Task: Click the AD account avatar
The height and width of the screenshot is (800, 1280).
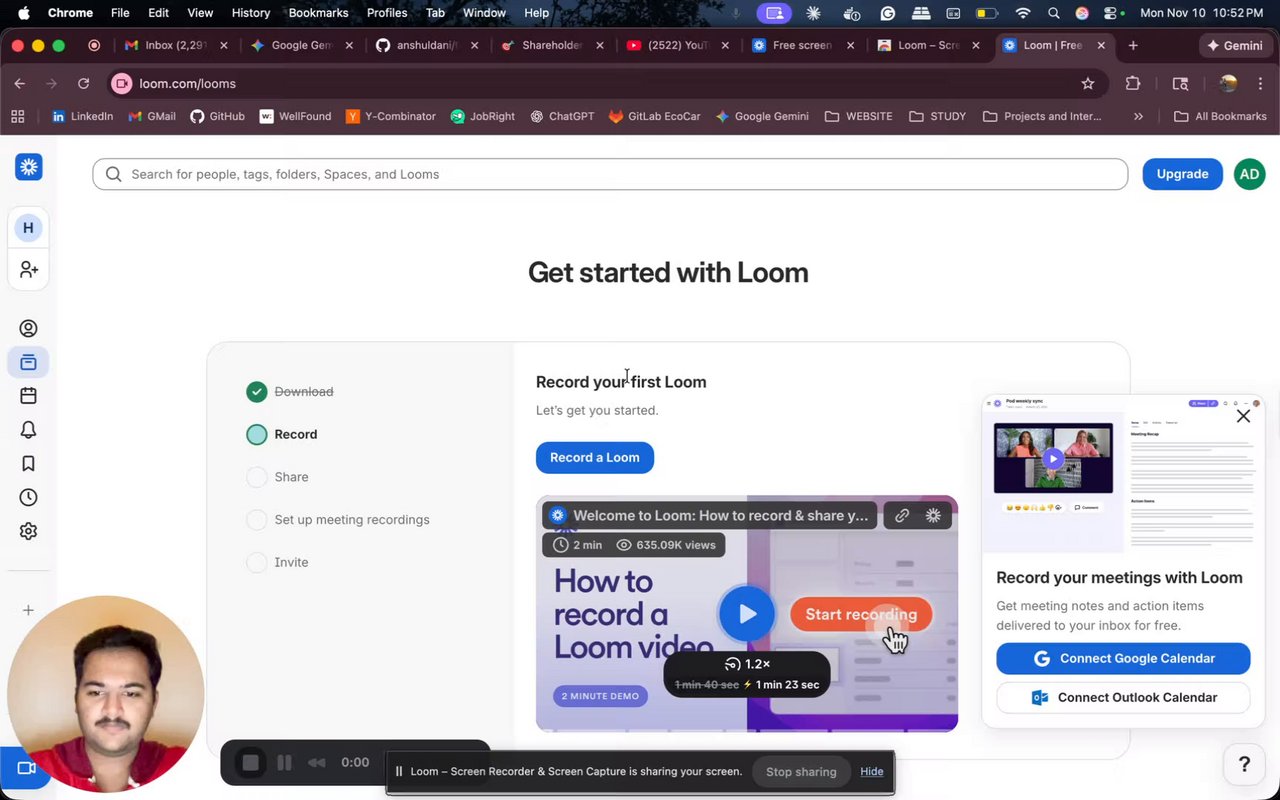Action: click(x=1249, y=174)
